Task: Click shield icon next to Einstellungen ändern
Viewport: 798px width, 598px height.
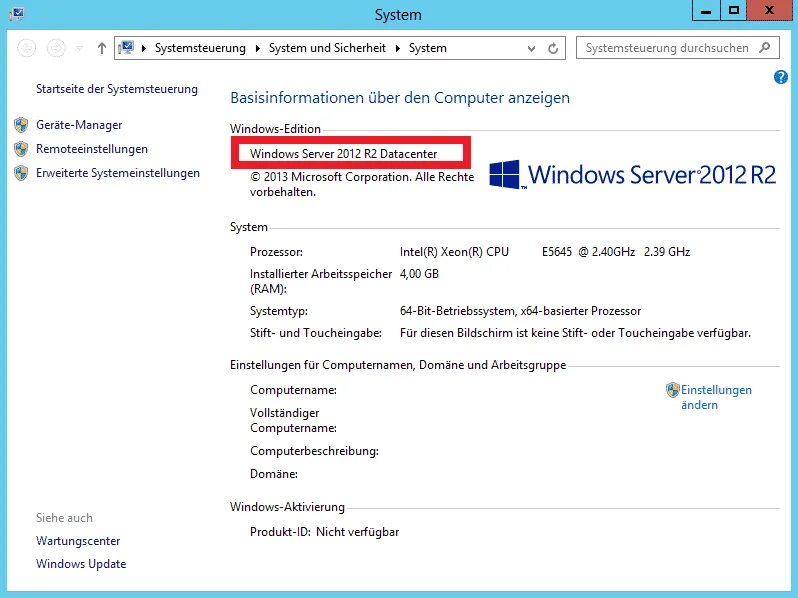Action: tap(673, 390)
